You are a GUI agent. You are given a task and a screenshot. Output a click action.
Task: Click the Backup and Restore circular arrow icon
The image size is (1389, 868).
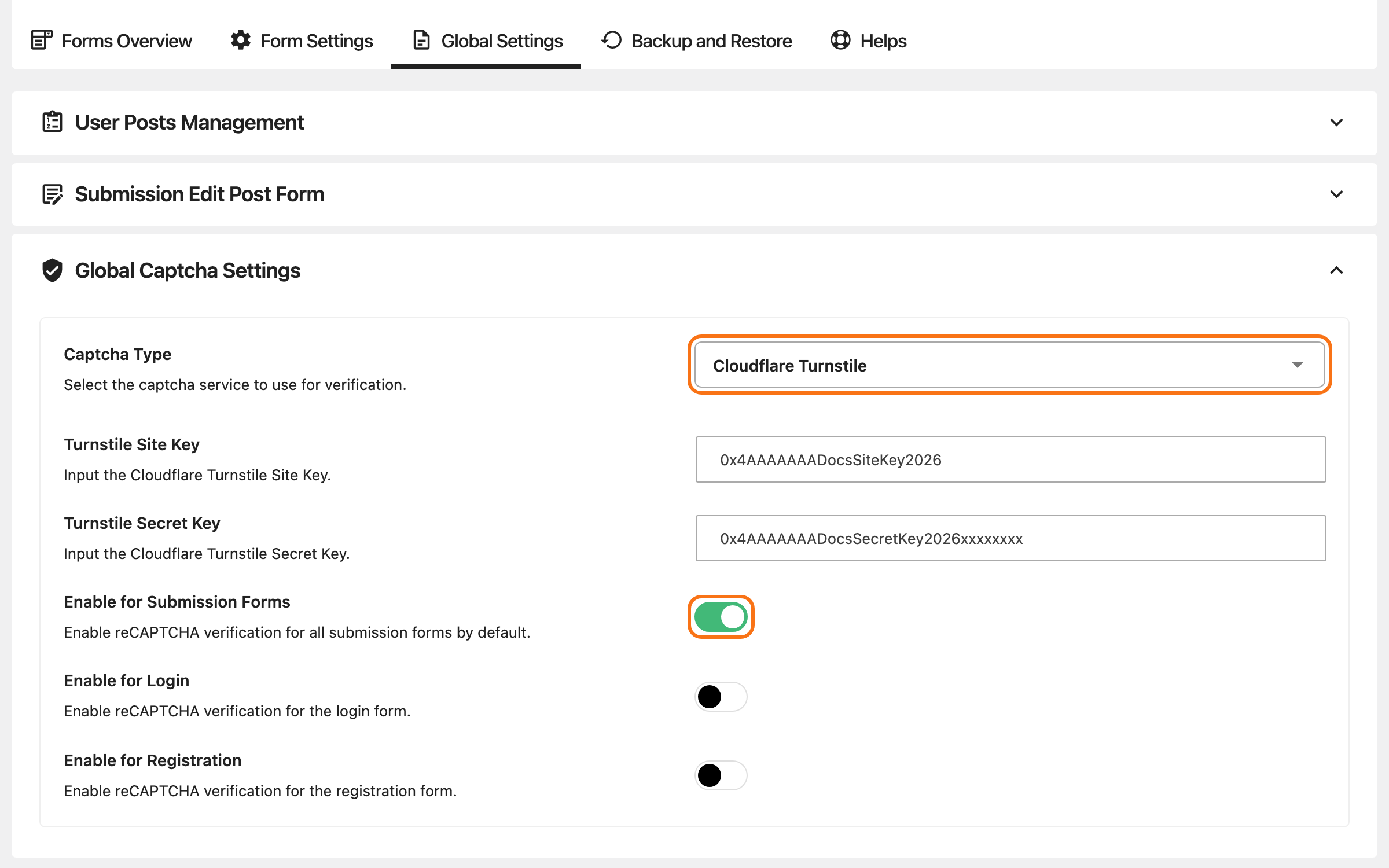611,41
